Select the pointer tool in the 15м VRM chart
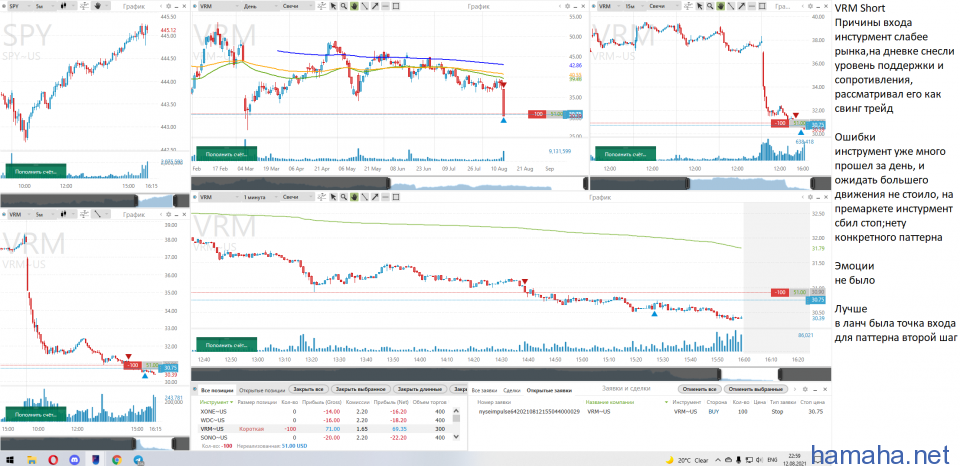Viewport: 960px width, 466px height. pyautogui.click(x=700, y=6)
